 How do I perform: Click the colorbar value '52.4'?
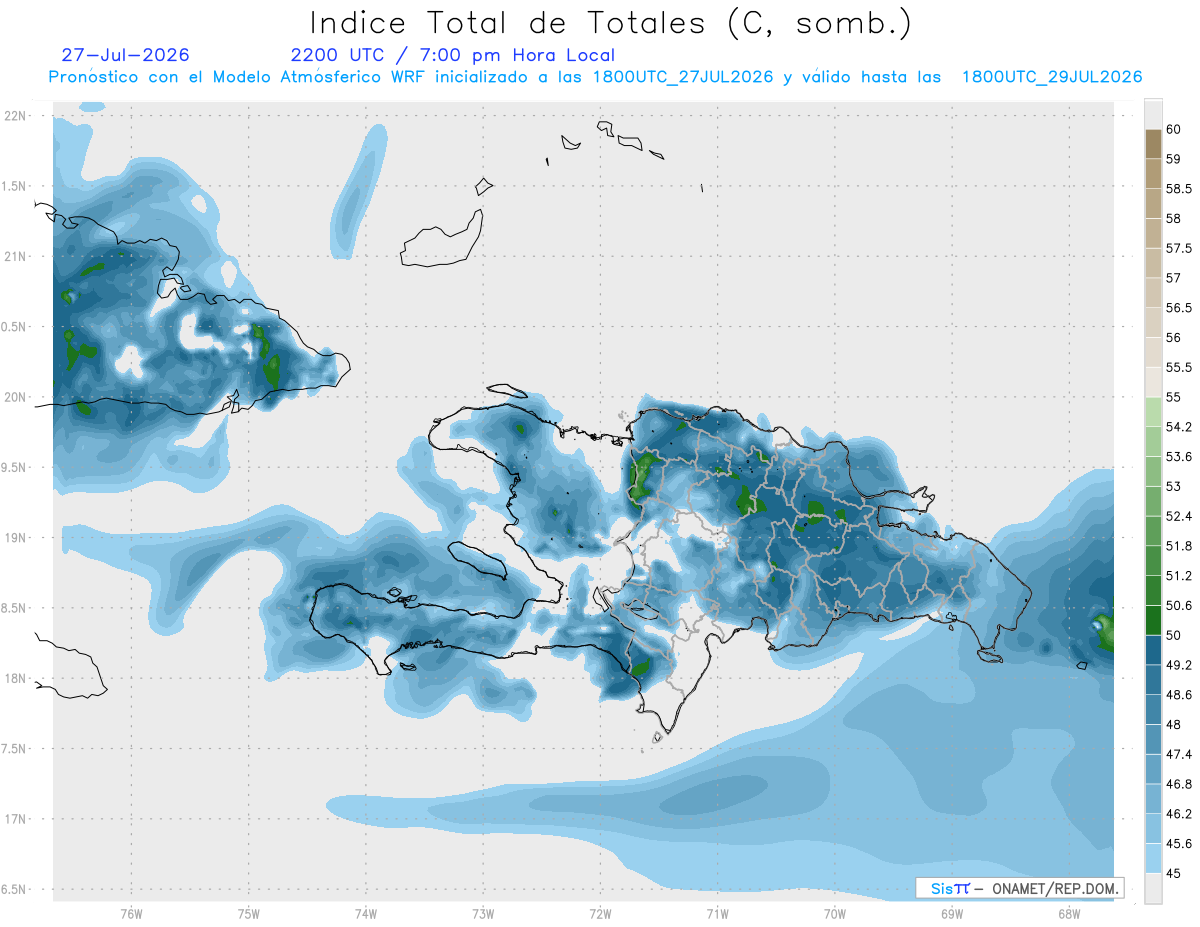coord(1178,516)
